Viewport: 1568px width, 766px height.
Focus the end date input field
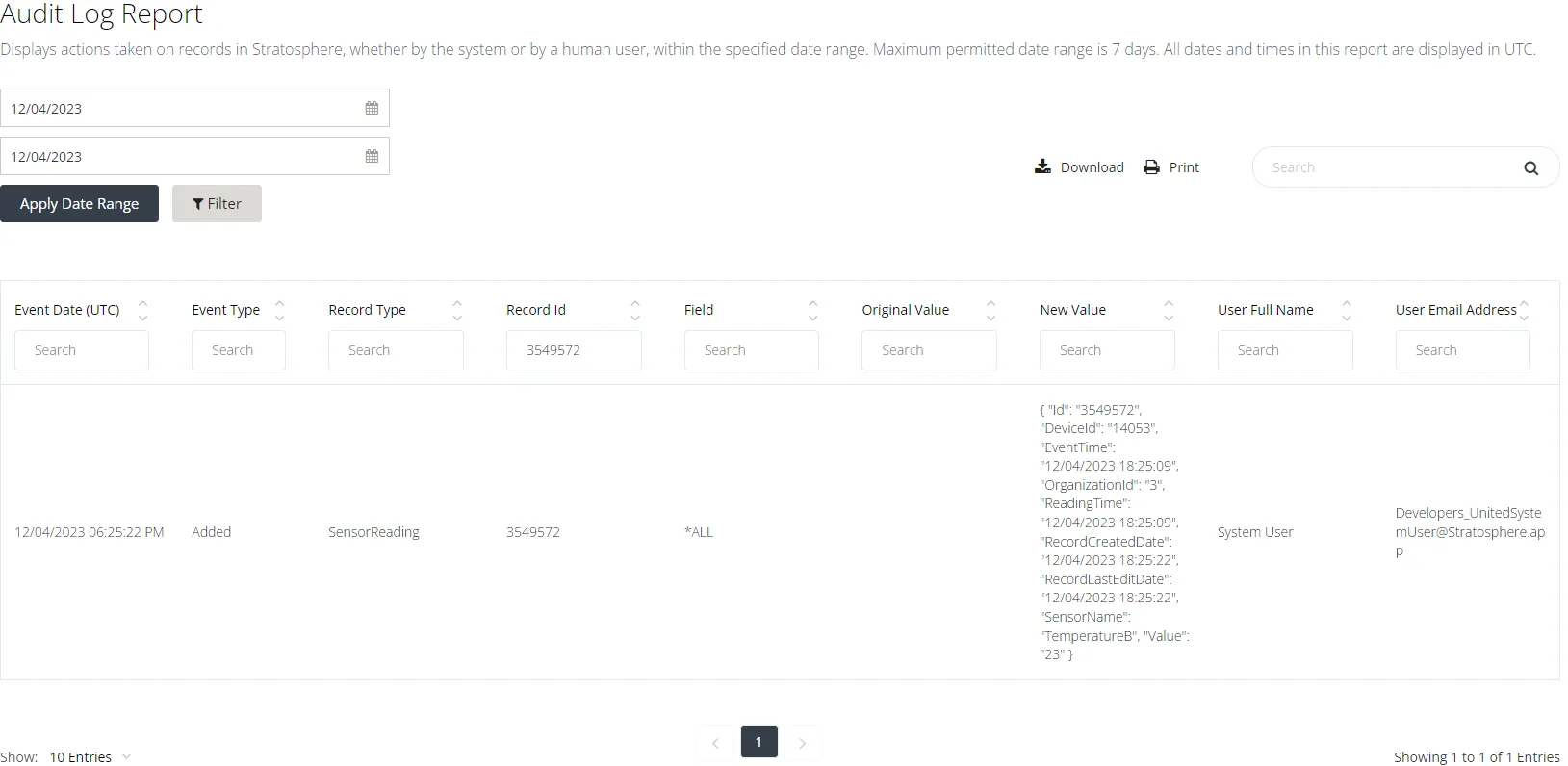click(194, 156)
